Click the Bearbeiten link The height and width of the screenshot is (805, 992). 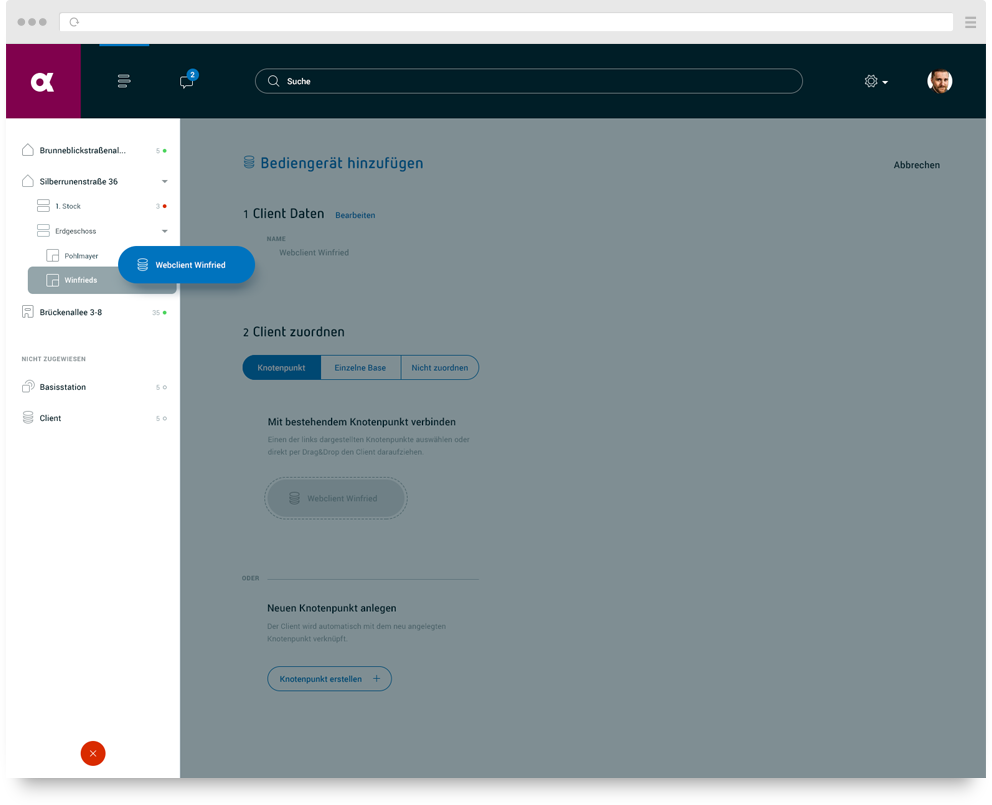tap(355, 215)
